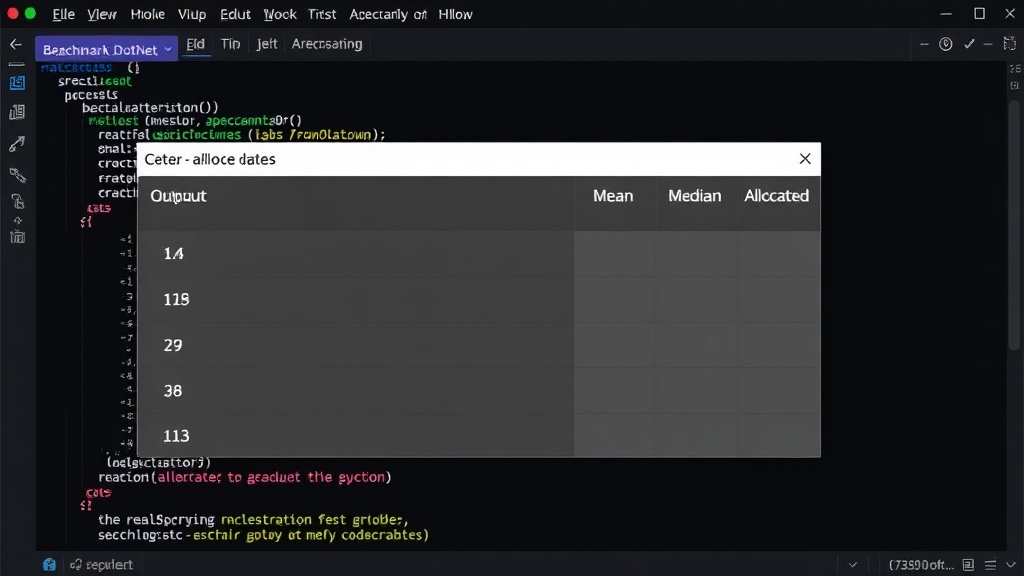Sort by the Allocated column header
1024x576 pixels.
776,196
